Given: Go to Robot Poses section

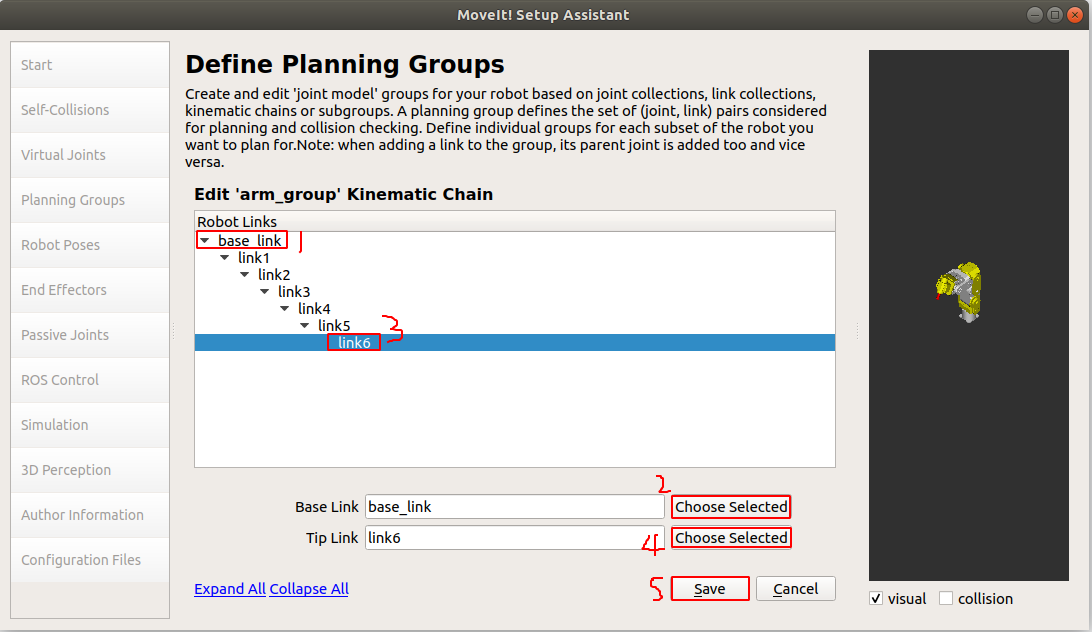Looking at the screenshot, I should (60, 245).
